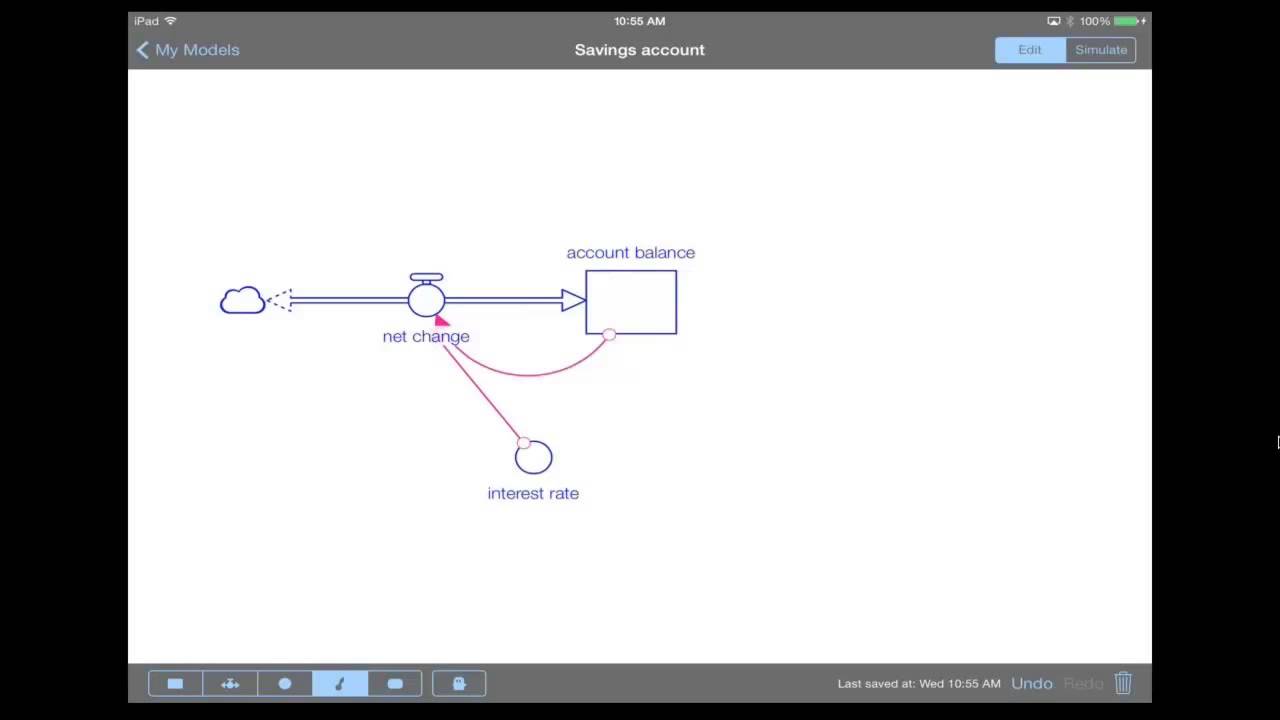Select the flow valve tool
The width and height of the screenshot is (1280, 720).
(x=230, y=684)
